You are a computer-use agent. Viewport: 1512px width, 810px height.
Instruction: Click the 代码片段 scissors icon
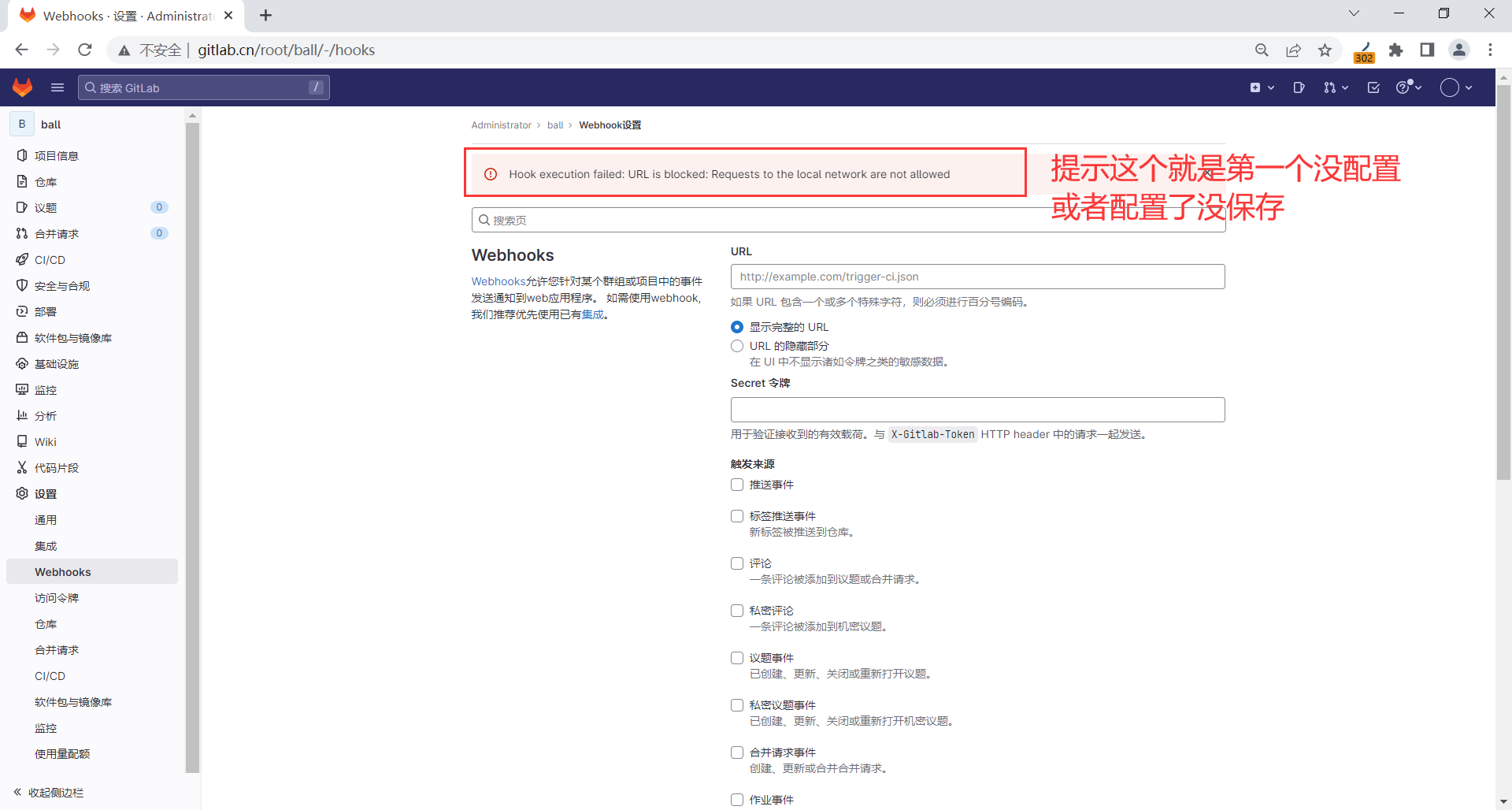coord(22,467)
